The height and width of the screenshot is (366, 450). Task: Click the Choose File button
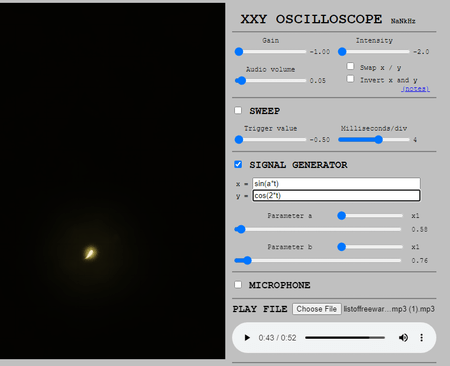[317, 309]
